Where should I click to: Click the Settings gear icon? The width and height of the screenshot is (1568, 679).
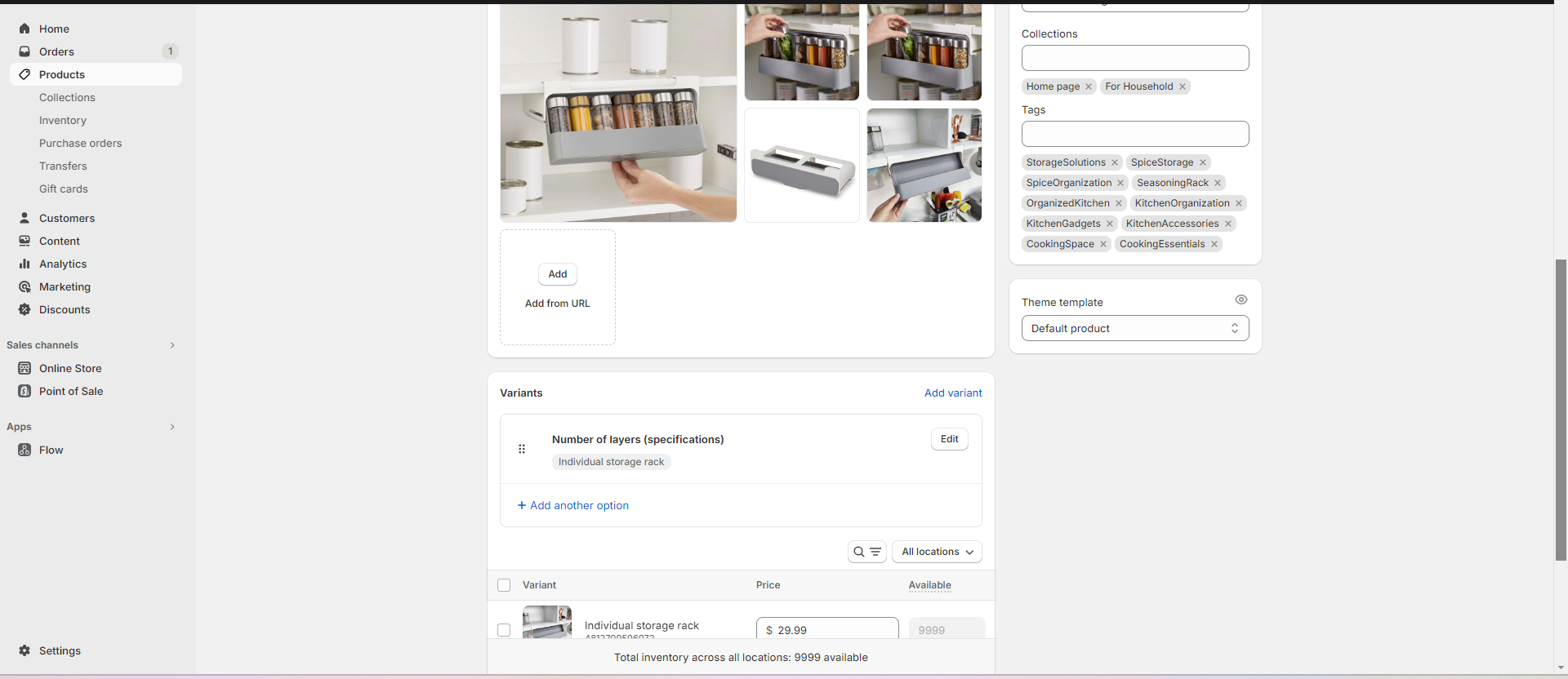point(24,650)
